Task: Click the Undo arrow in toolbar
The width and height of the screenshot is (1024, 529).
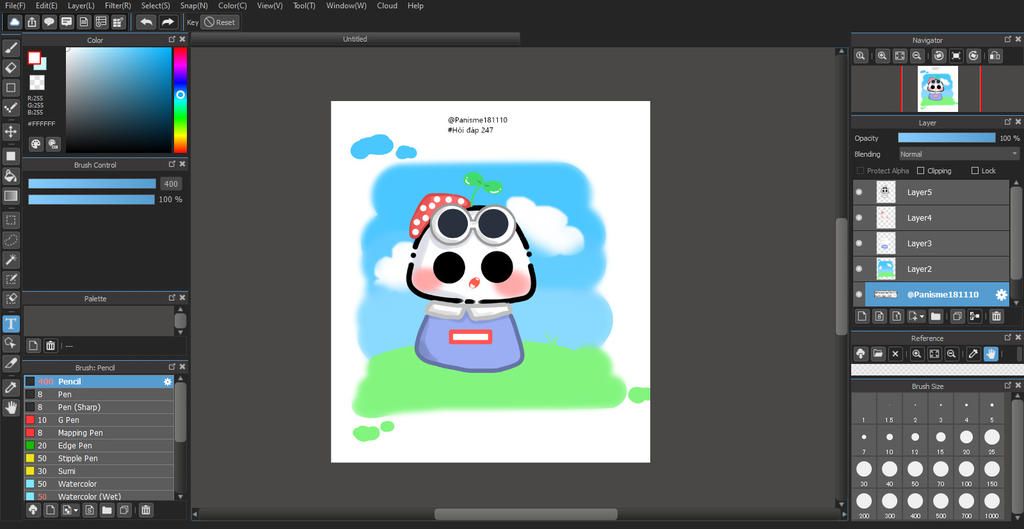Action: tap(146, 22)
